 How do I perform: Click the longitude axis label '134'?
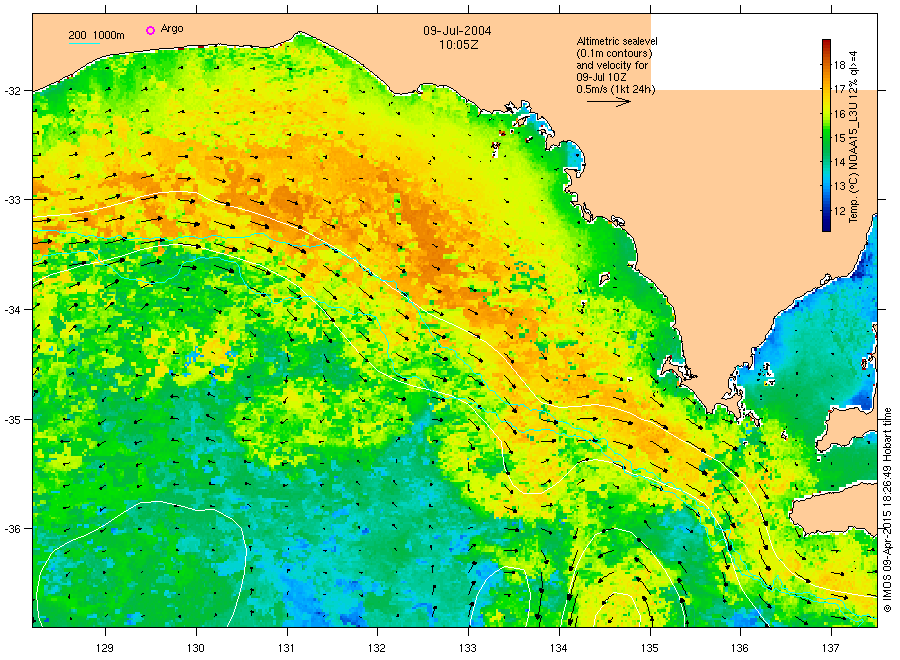click(558, 649)
